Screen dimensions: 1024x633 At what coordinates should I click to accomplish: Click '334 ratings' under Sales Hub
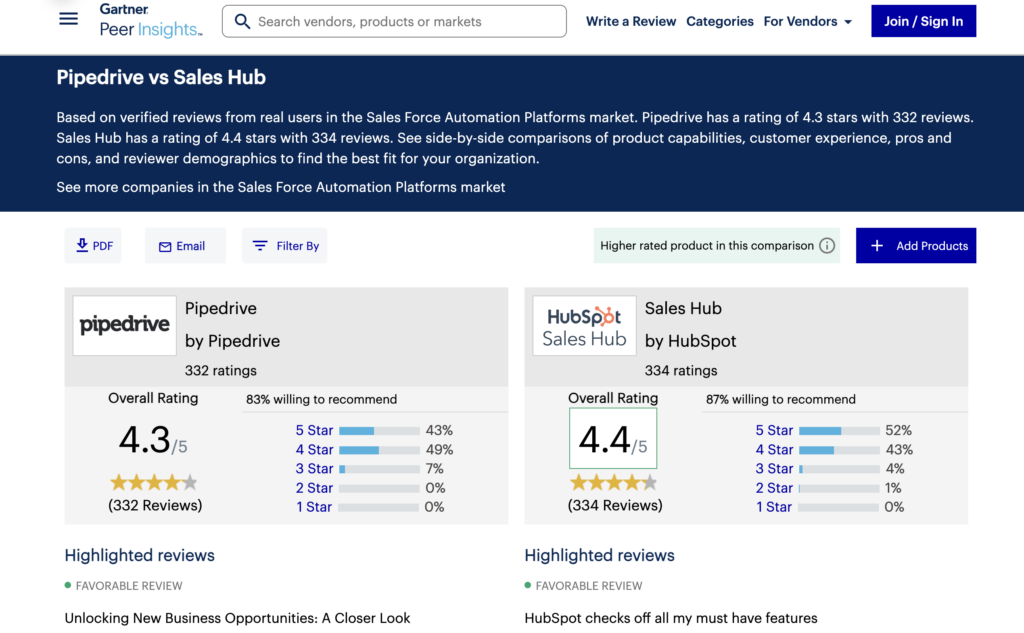coord(680,370)
